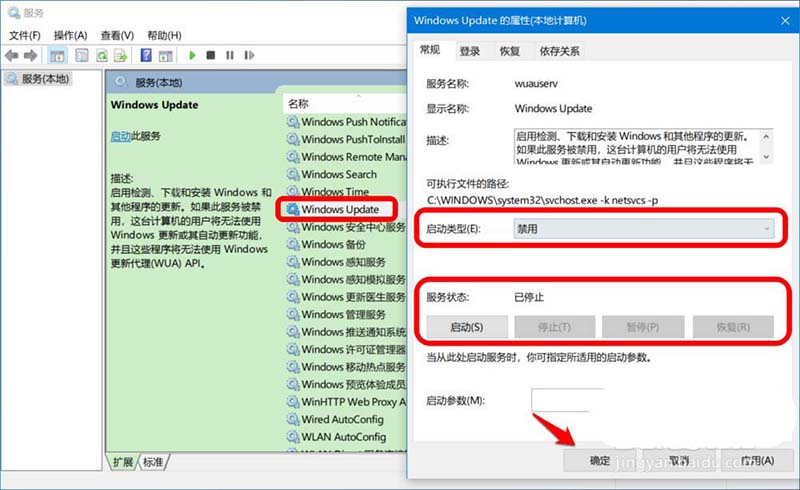
Task: Select the Windows 预览体验成员 row
Action: [x=346, y=384]
